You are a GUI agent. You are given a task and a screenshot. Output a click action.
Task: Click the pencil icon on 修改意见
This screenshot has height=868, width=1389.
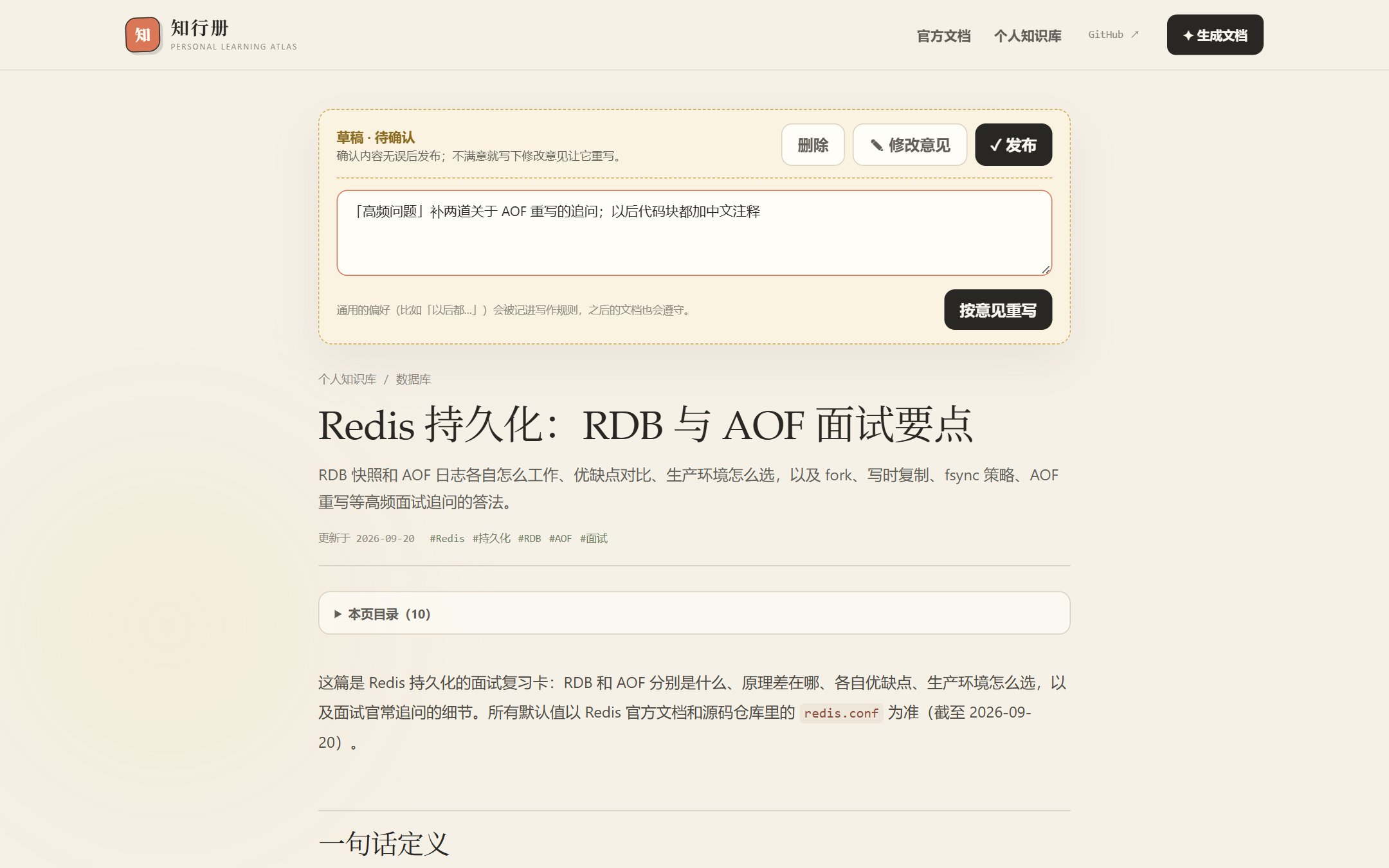(x=876, y=145)
